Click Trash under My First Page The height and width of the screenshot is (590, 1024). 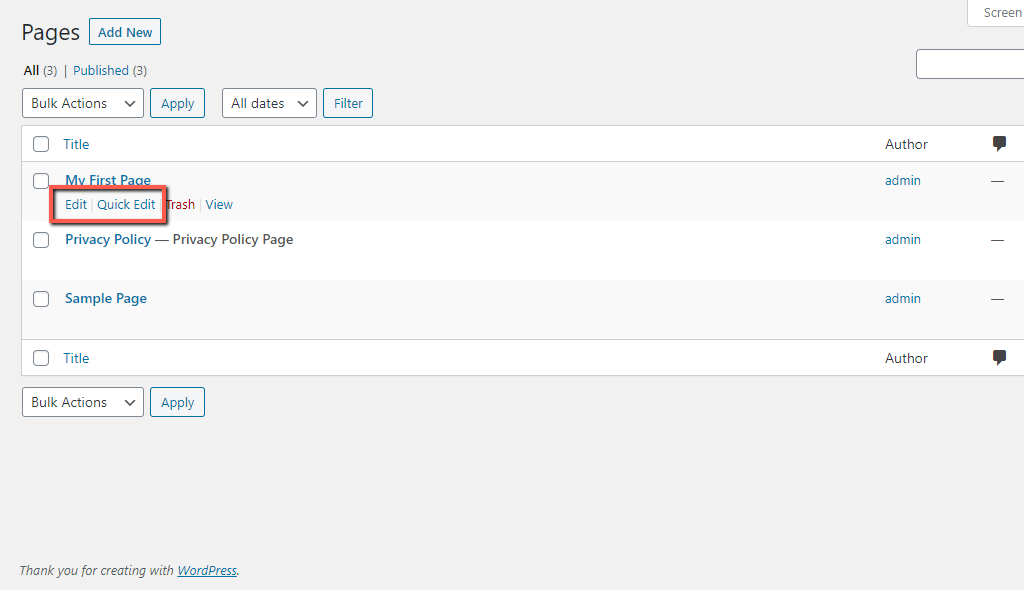[180, 205]
